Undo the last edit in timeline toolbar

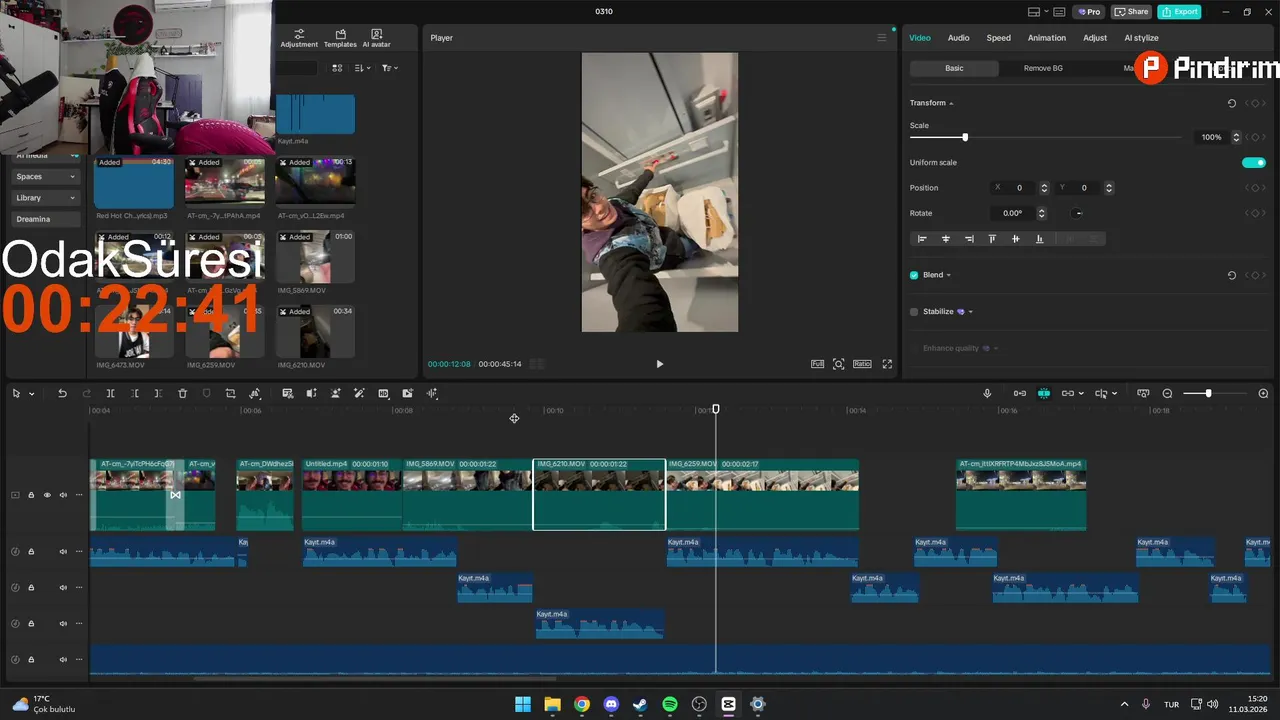coord(62,394)
